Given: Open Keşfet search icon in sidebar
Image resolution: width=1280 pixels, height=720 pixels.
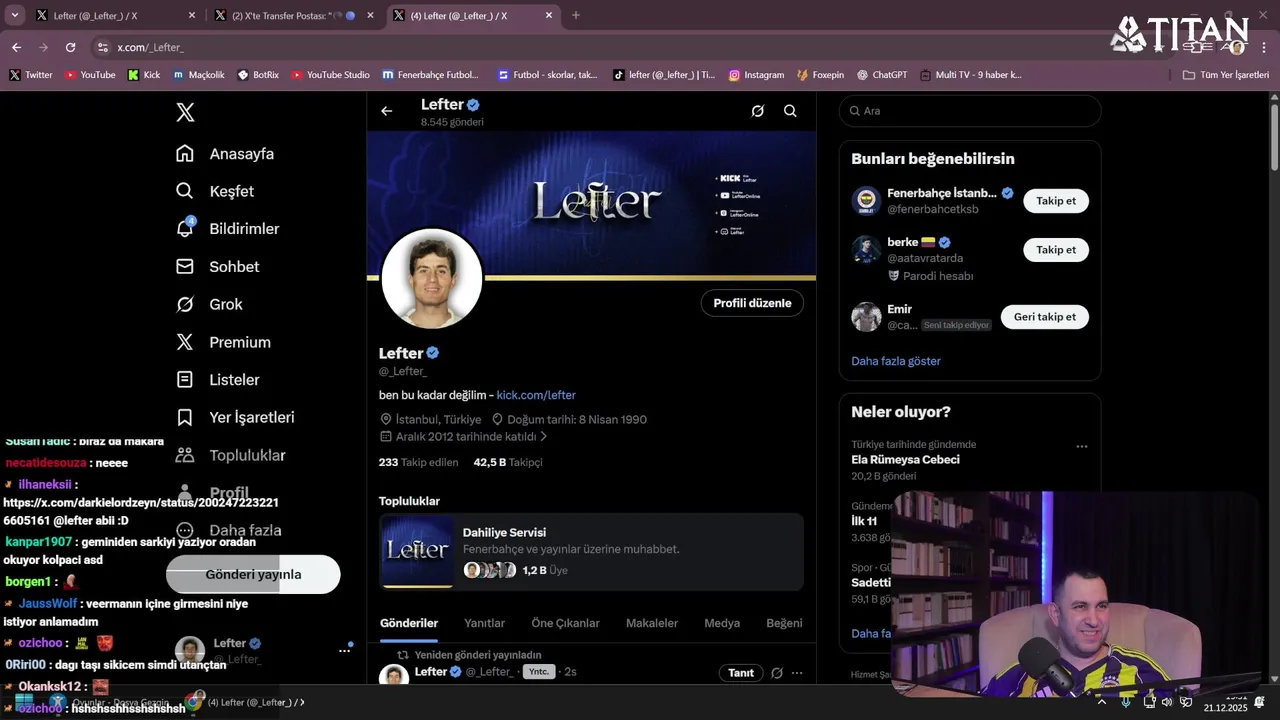Looking at the screenshot, I should [x=185, y=191].
